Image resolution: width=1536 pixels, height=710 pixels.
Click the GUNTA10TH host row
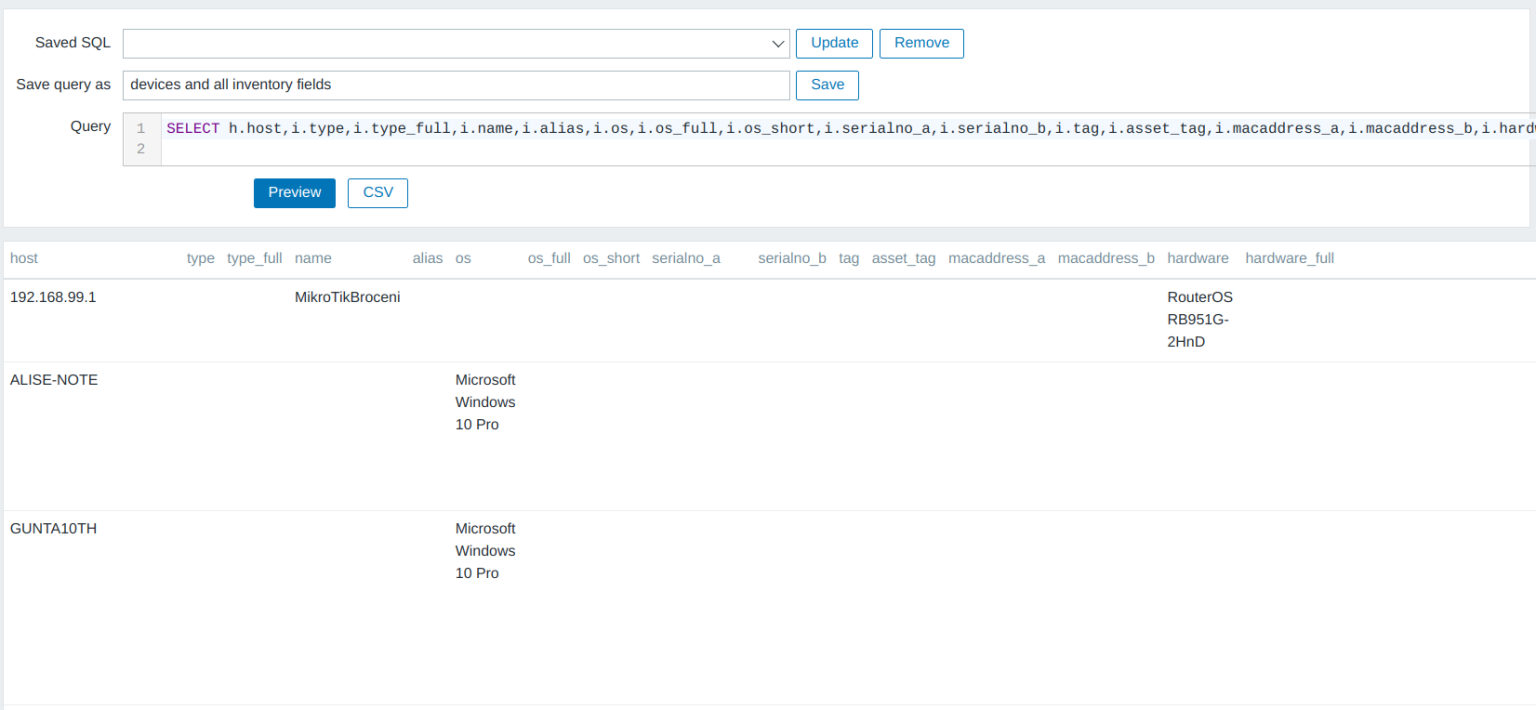53,528
